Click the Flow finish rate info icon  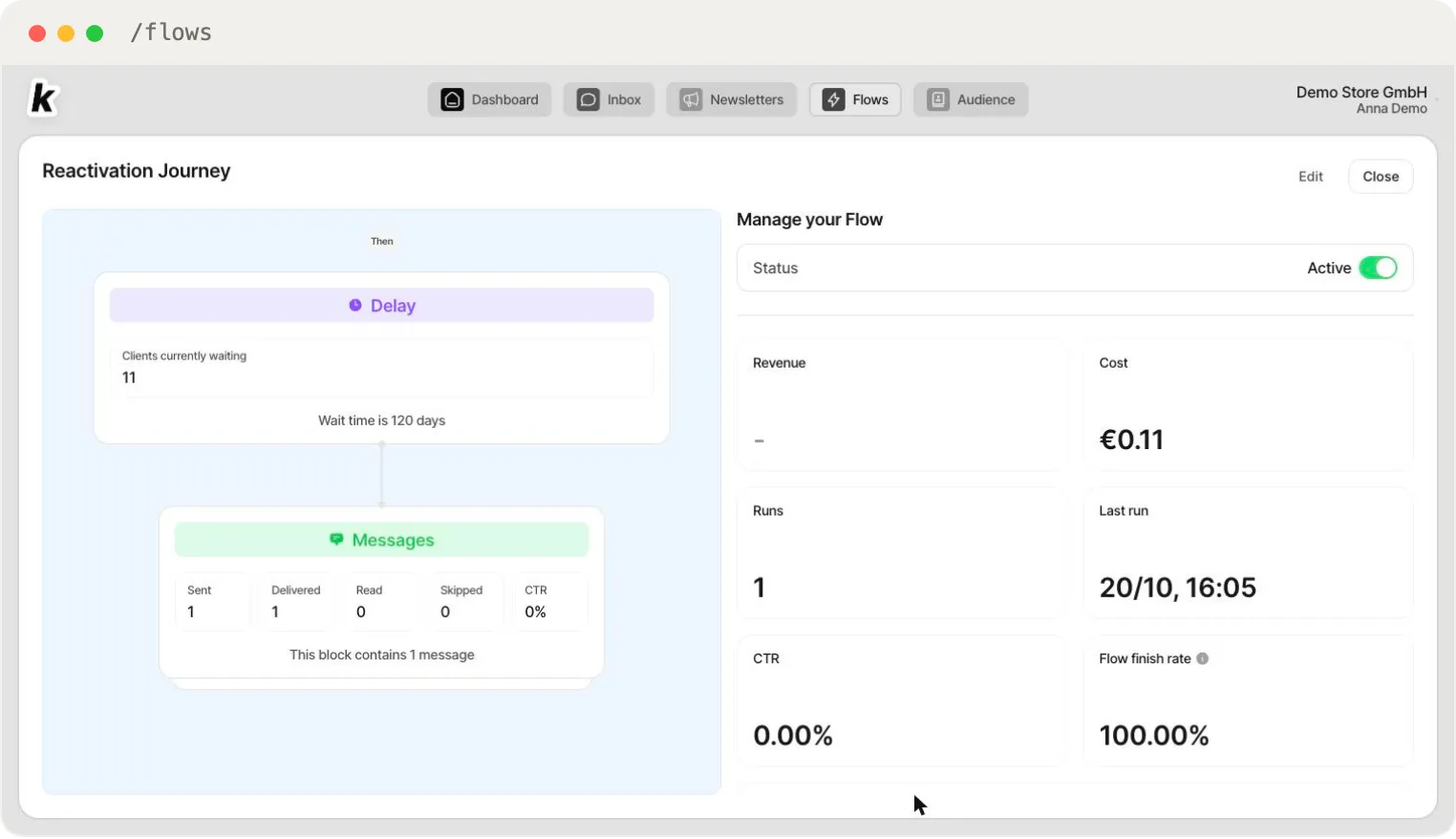click(x=1203, y=658)
